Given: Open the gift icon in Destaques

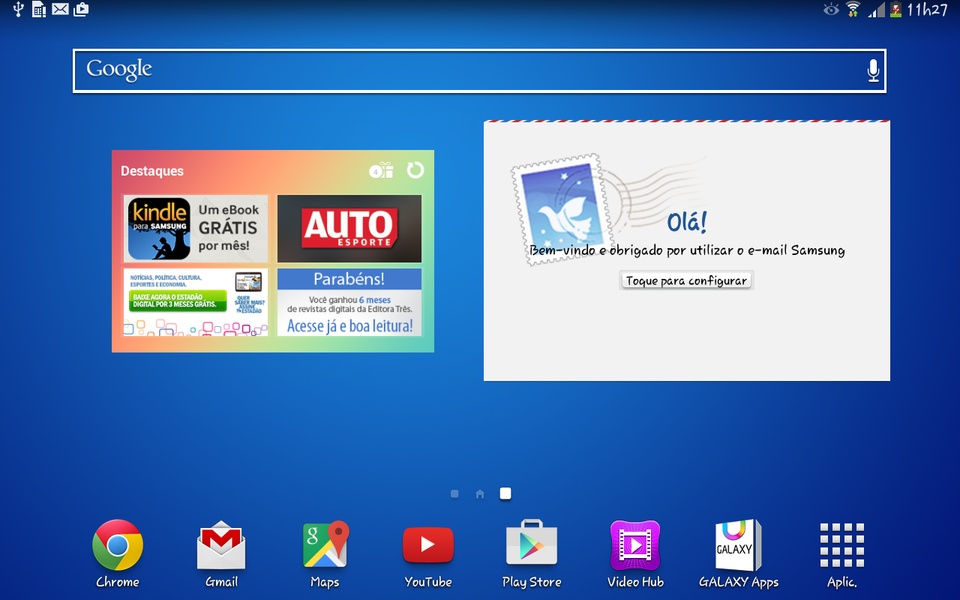Looking at the screenshot, I should coord(381,171).
